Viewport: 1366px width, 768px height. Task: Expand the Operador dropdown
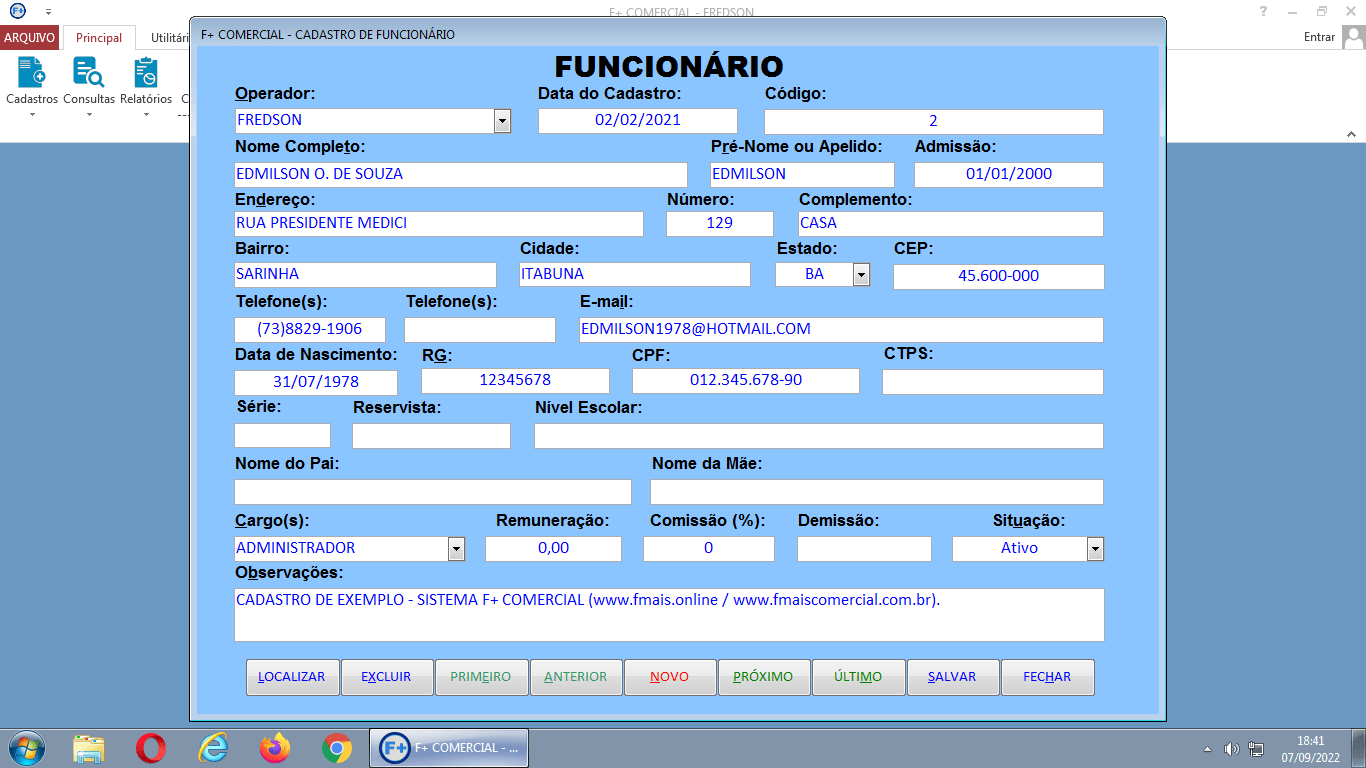pos(502,121)
